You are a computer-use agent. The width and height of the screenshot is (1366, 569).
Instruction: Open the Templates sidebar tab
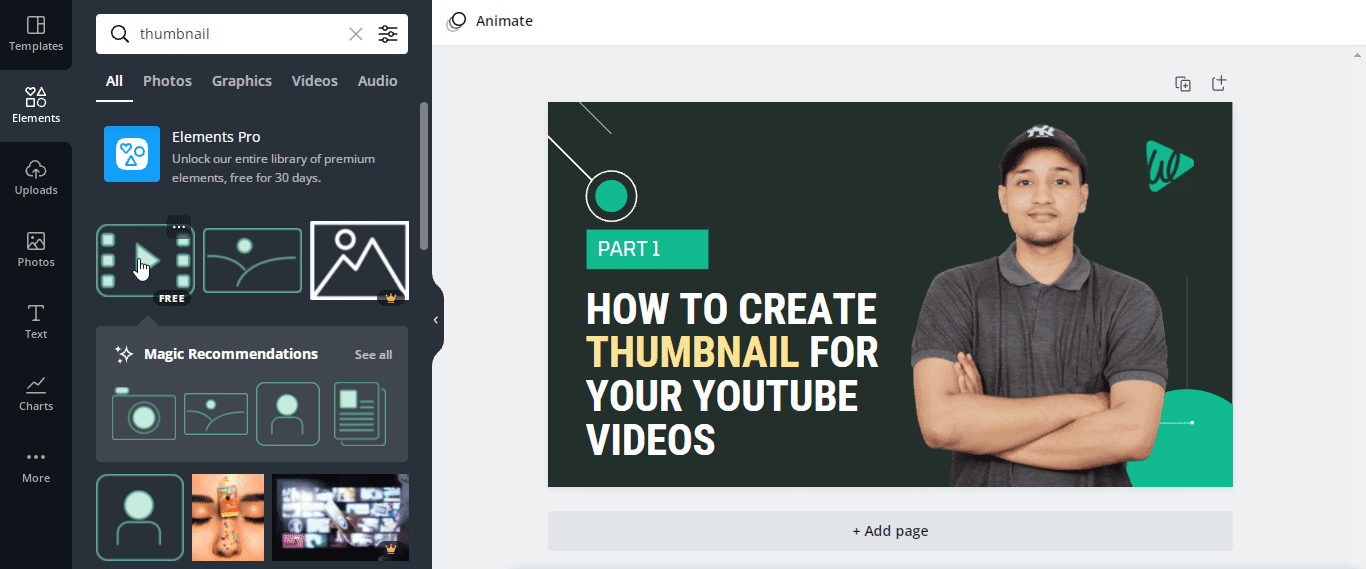point(36,34)
